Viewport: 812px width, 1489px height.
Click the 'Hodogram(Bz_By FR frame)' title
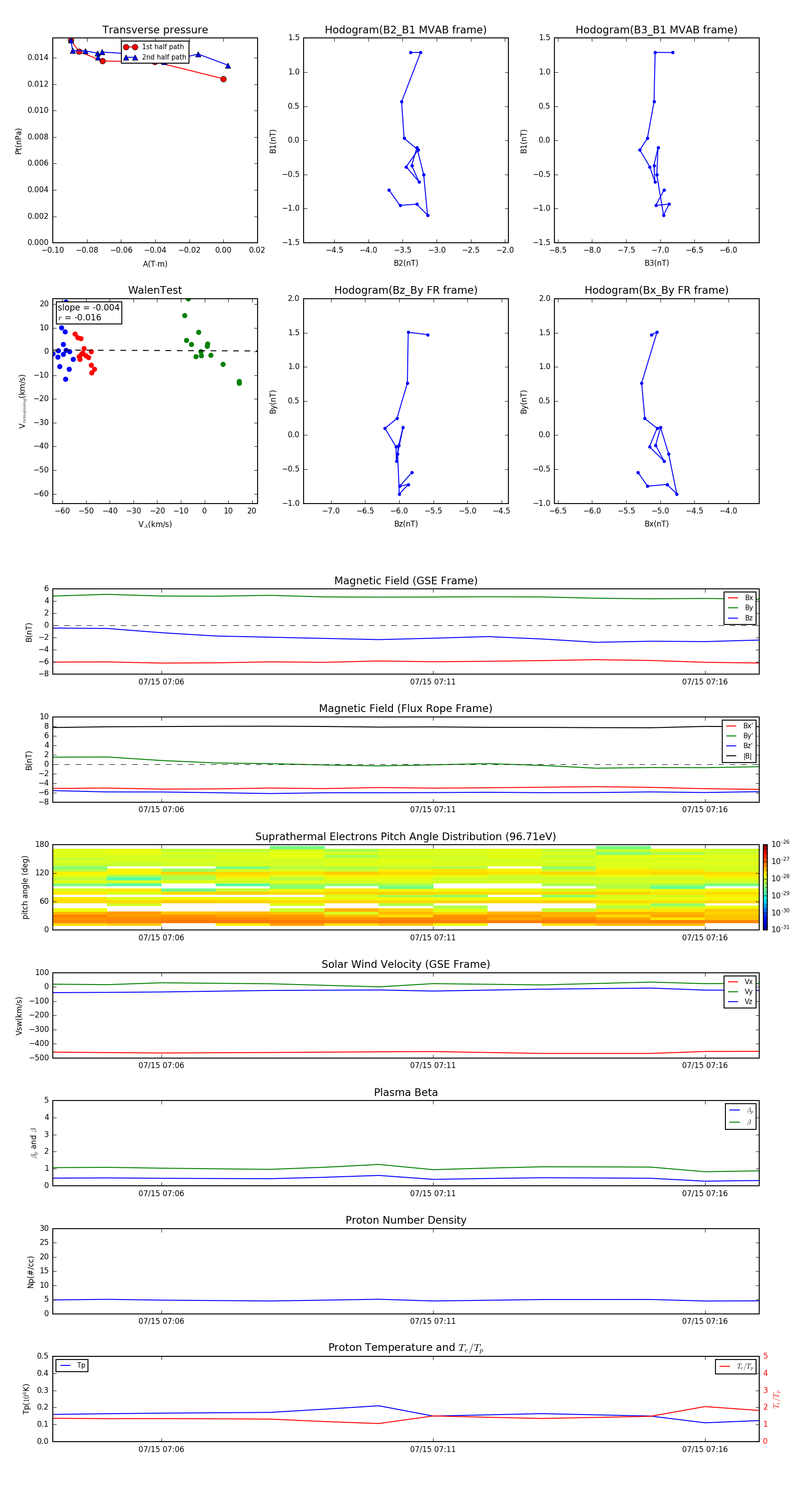406,290
